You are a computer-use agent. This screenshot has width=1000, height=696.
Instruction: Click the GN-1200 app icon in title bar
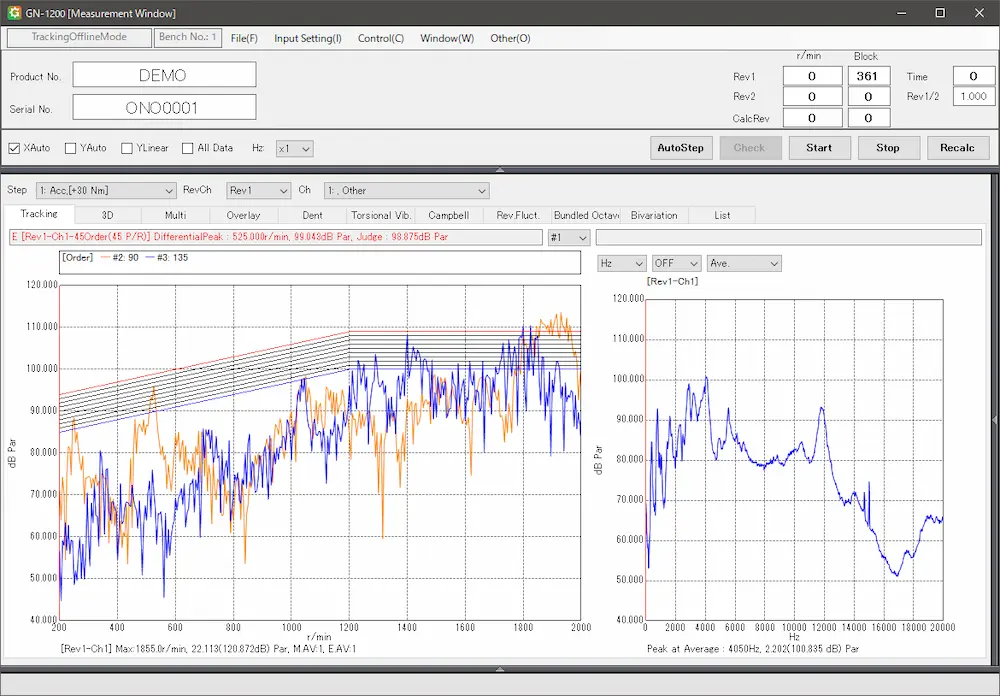click(x=13, y=13)
